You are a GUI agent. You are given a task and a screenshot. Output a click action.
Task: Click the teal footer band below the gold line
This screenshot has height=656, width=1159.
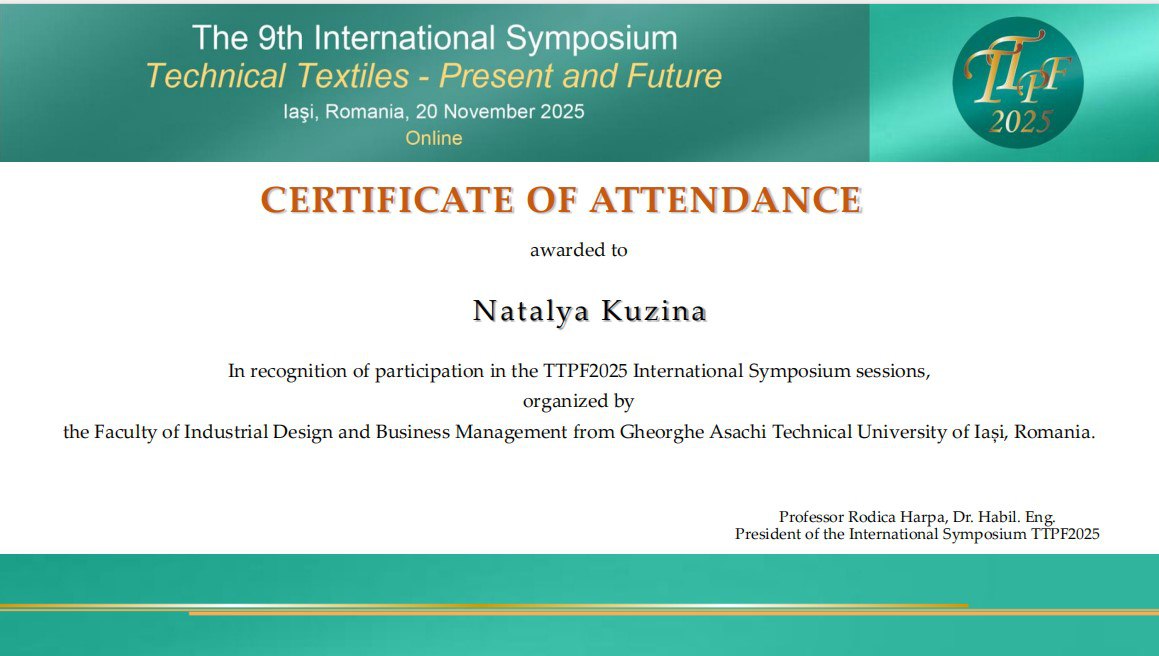pyautogui.click(x=580, y=636)
